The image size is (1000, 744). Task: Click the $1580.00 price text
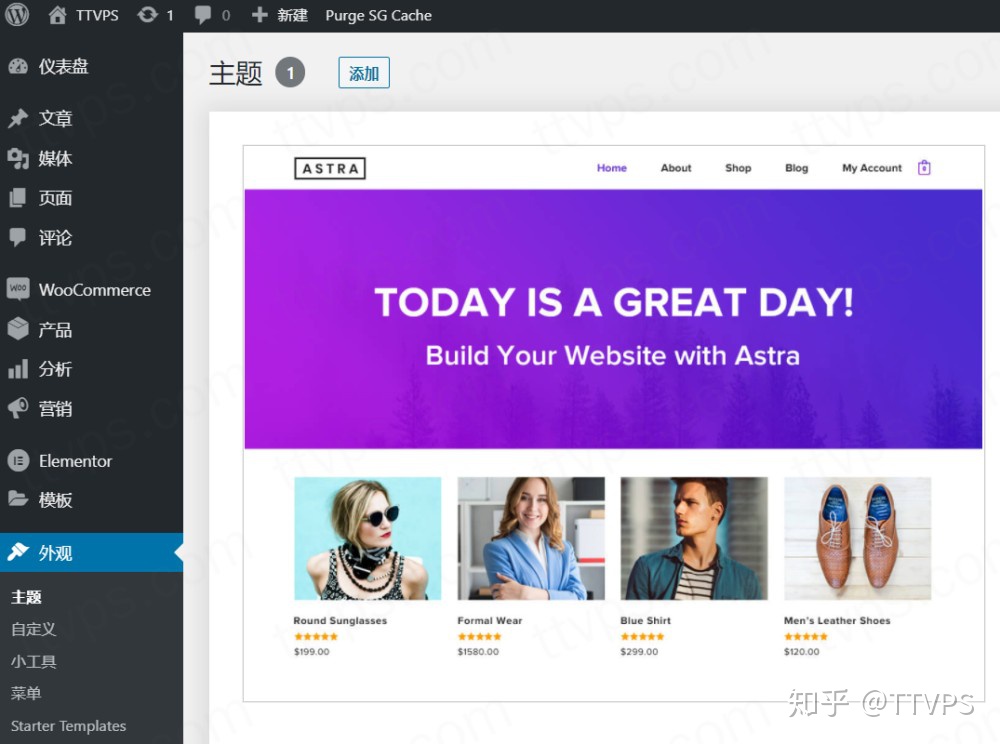click(x=478, y=652)
